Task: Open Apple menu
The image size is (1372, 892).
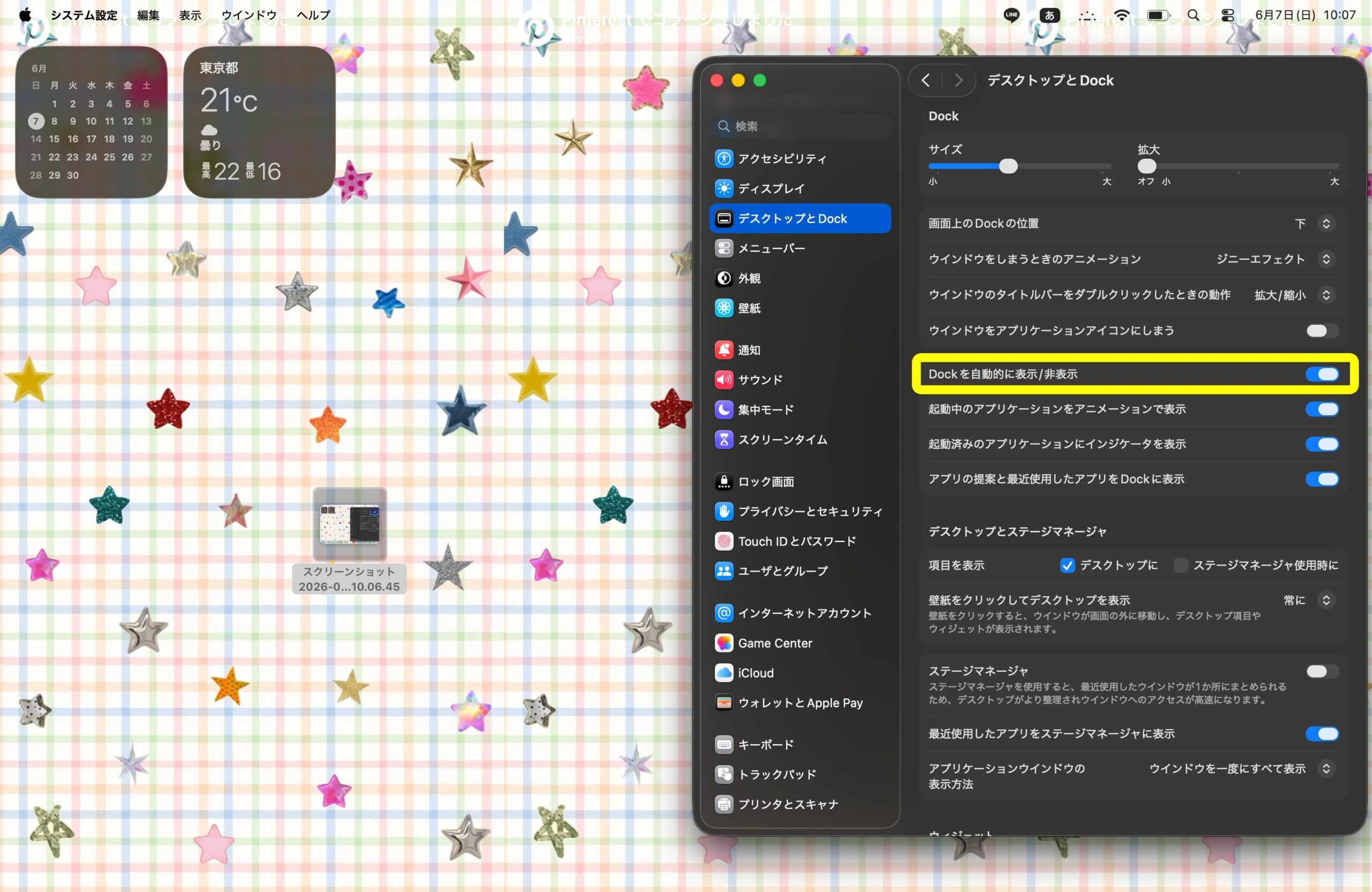Action: coord(25,15)
